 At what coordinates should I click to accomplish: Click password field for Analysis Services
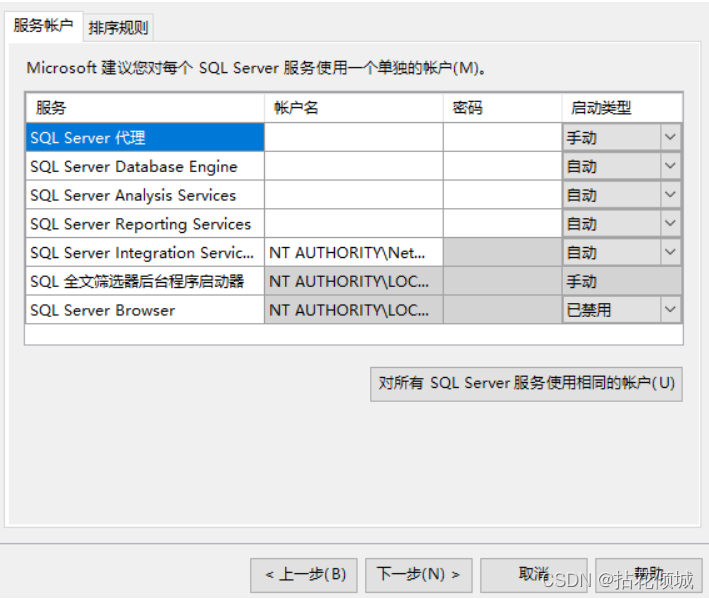coord(502,195)
